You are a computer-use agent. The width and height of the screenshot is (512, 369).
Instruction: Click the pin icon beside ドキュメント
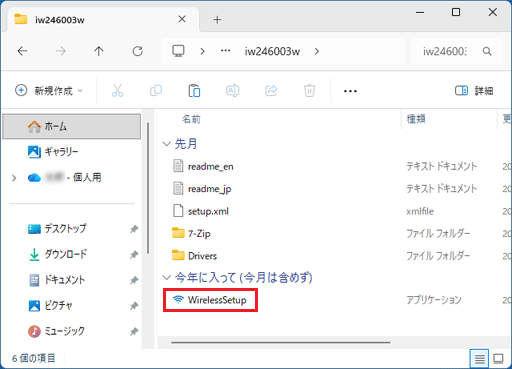(134, 280)
